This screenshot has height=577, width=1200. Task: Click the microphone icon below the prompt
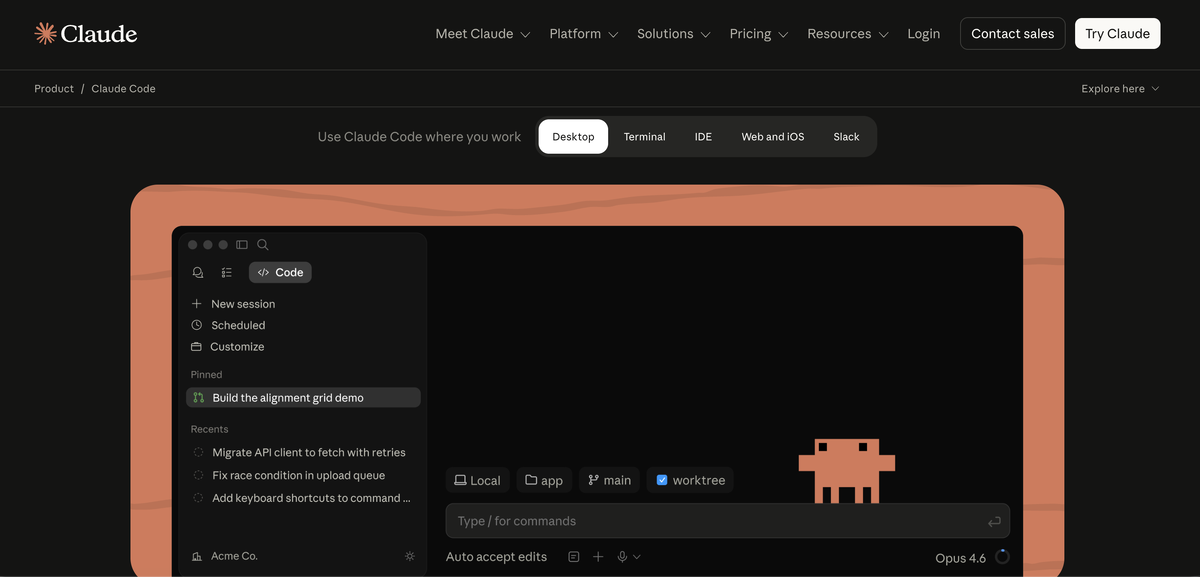coord(622,557)
